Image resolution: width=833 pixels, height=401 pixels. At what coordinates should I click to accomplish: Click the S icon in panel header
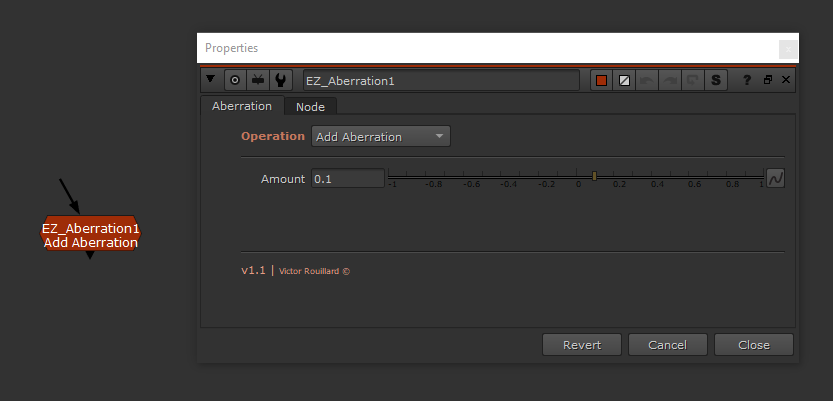pos(716,81)
